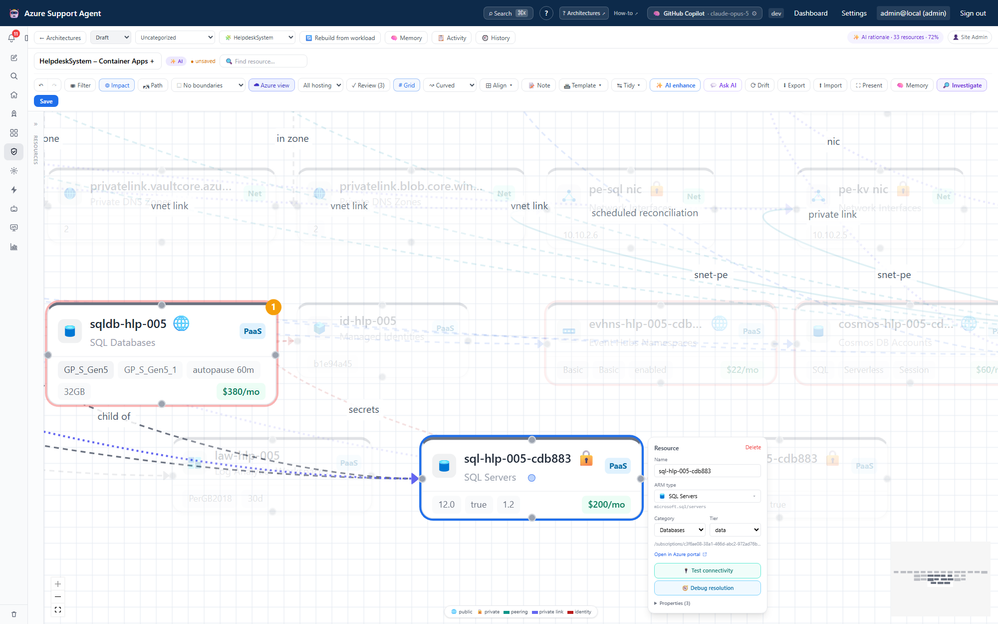The height and width of the screenshot is (624, 998).
Task: Toggle the Filter button
Action: [80, 85]
